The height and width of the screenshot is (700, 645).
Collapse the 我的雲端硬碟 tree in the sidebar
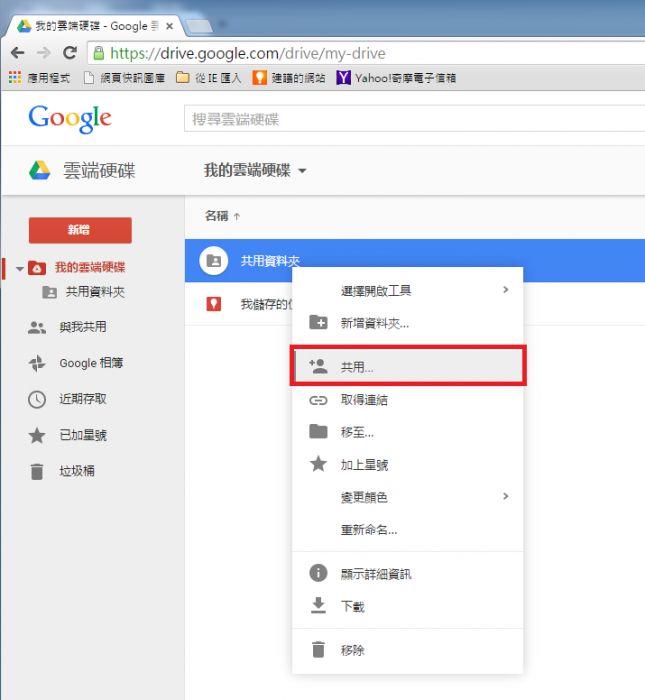pyautogui.click(x=19, y=269)
